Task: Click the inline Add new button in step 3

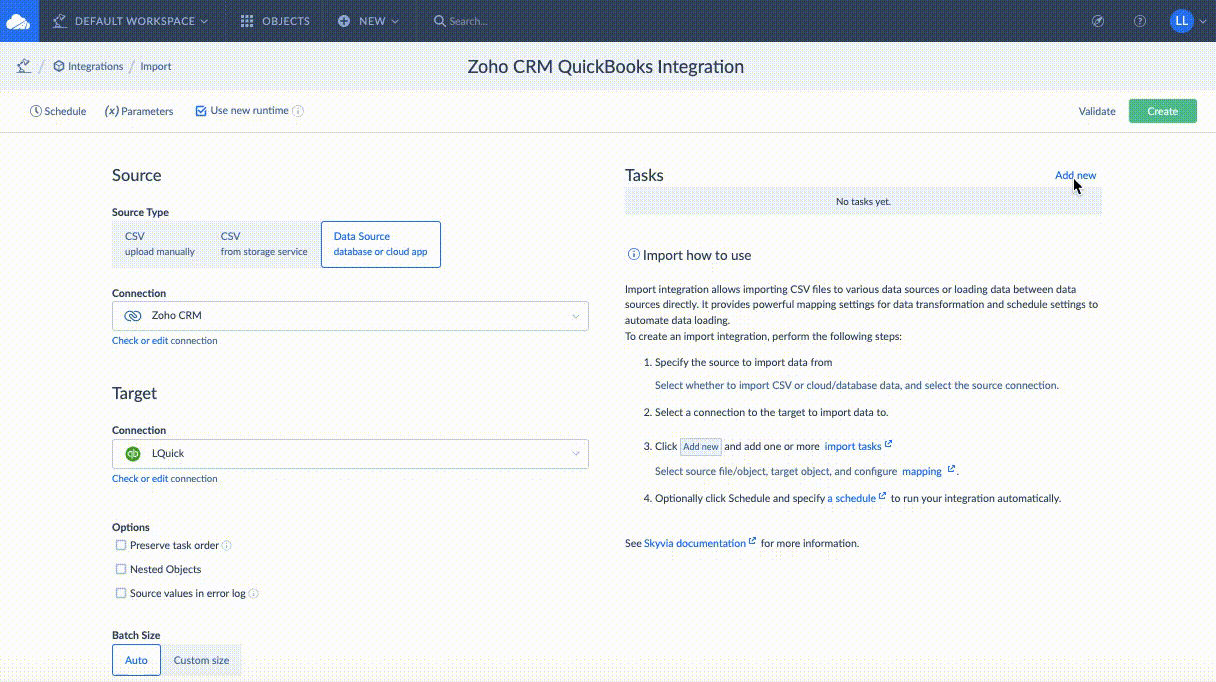Action: coord(700,447)
